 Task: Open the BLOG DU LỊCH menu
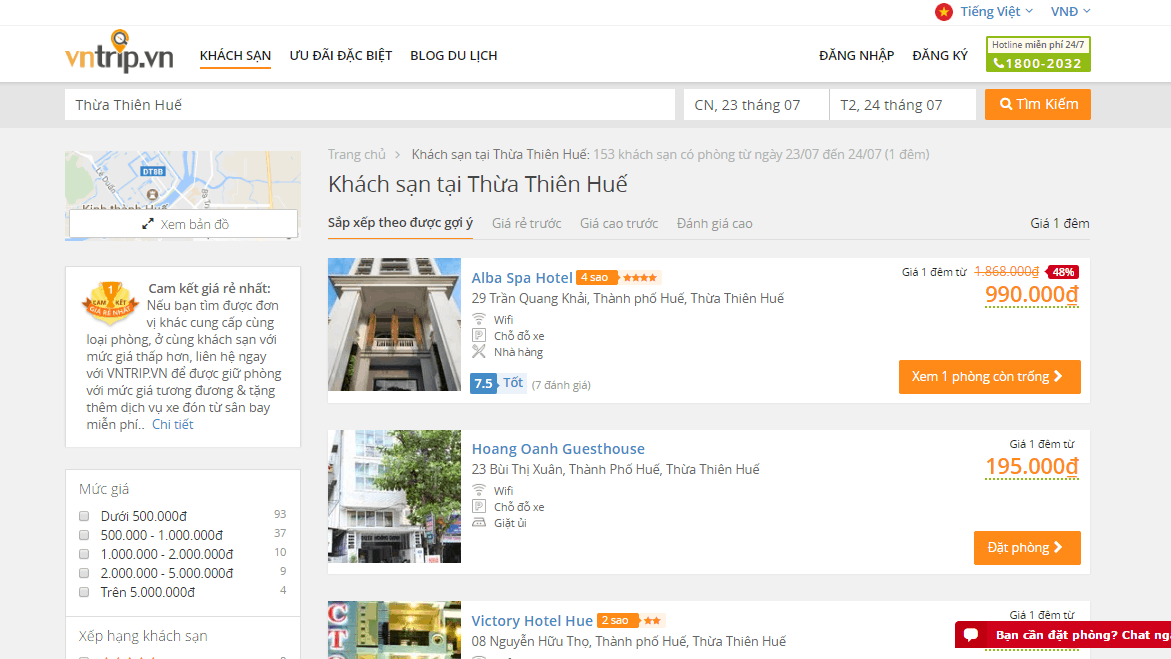(453, 55)
